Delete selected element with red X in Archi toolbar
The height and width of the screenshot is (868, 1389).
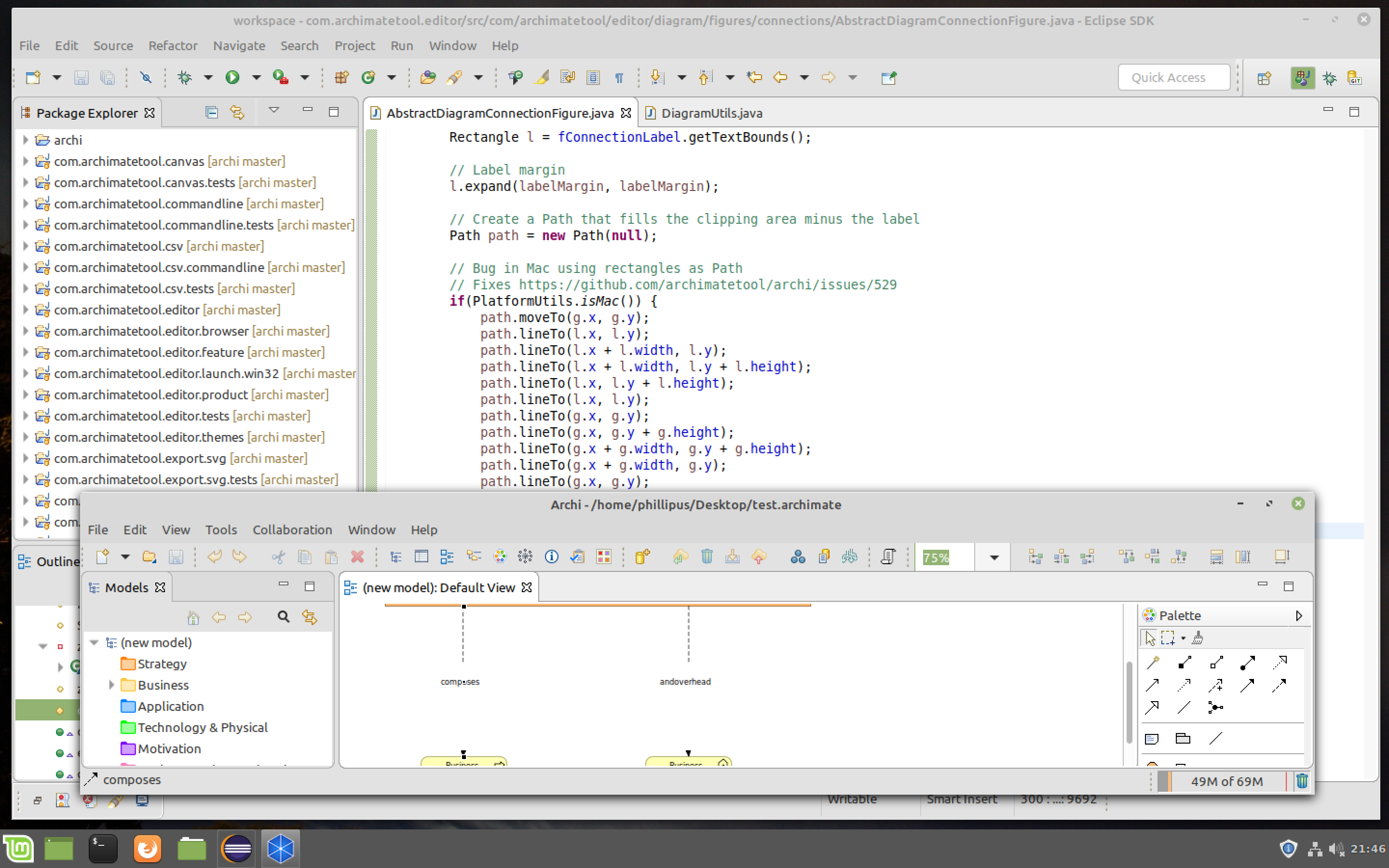357,556
